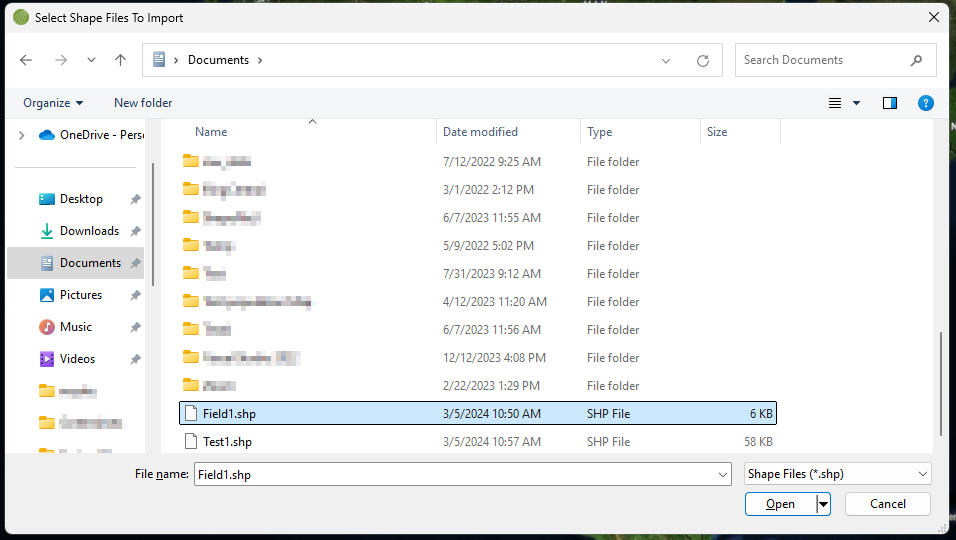The image size is (956, 540).
Task: Click the Back navigation arrow
Action: click(26, 60)
